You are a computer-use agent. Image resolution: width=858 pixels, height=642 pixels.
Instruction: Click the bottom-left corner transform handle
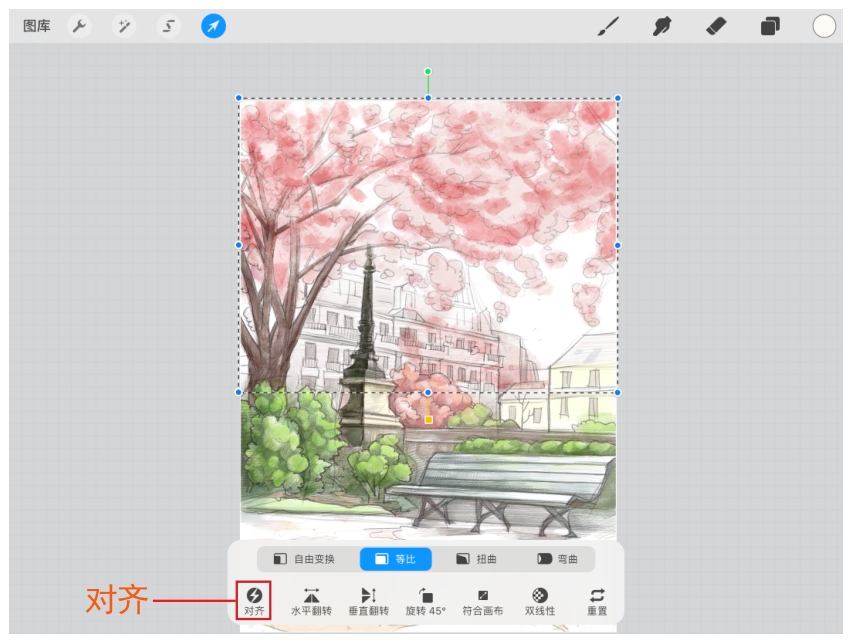pyautogui.click(x=239, y=392)
